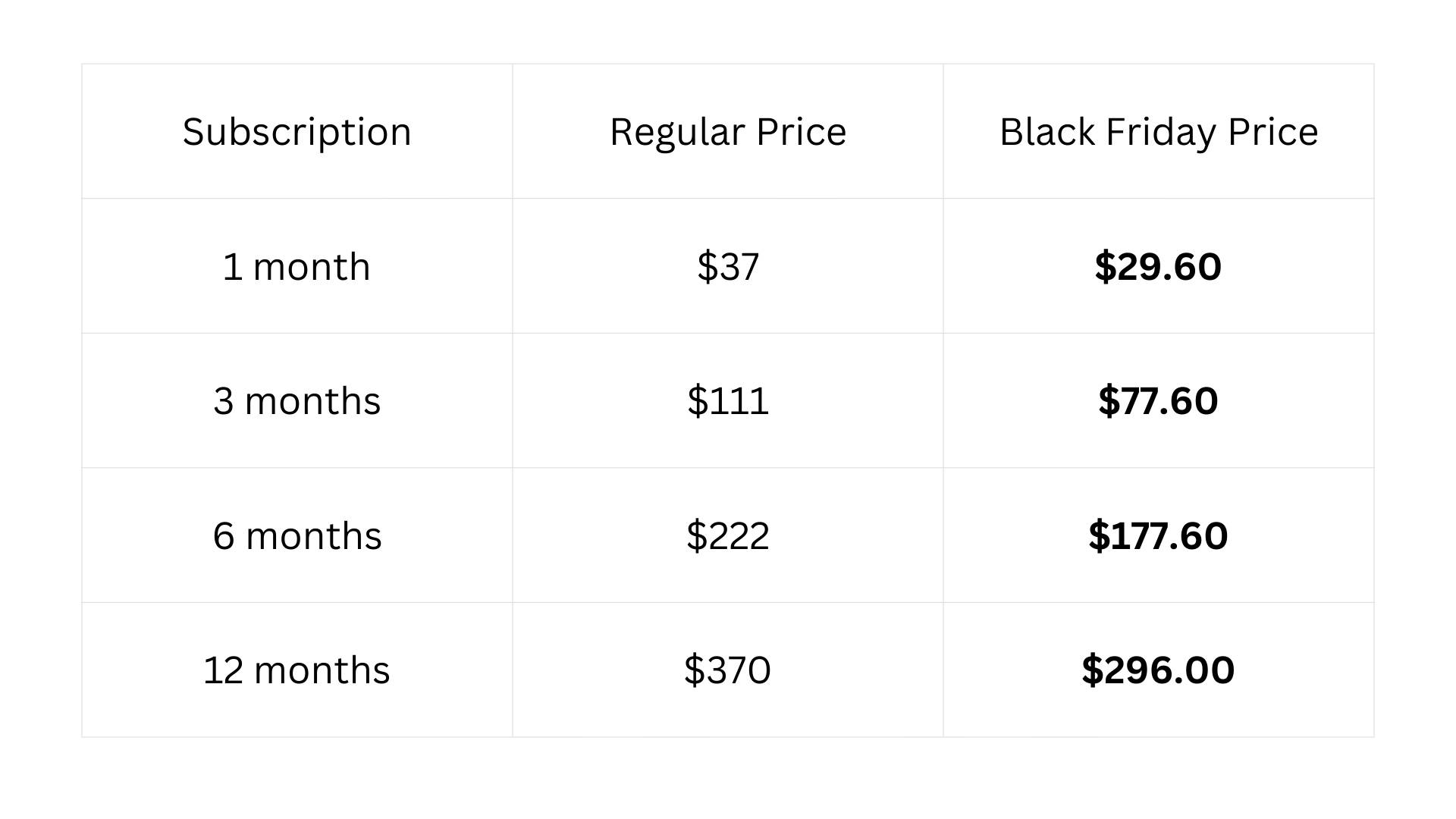Click the 3 months subscription cell

tap(297, 401)
